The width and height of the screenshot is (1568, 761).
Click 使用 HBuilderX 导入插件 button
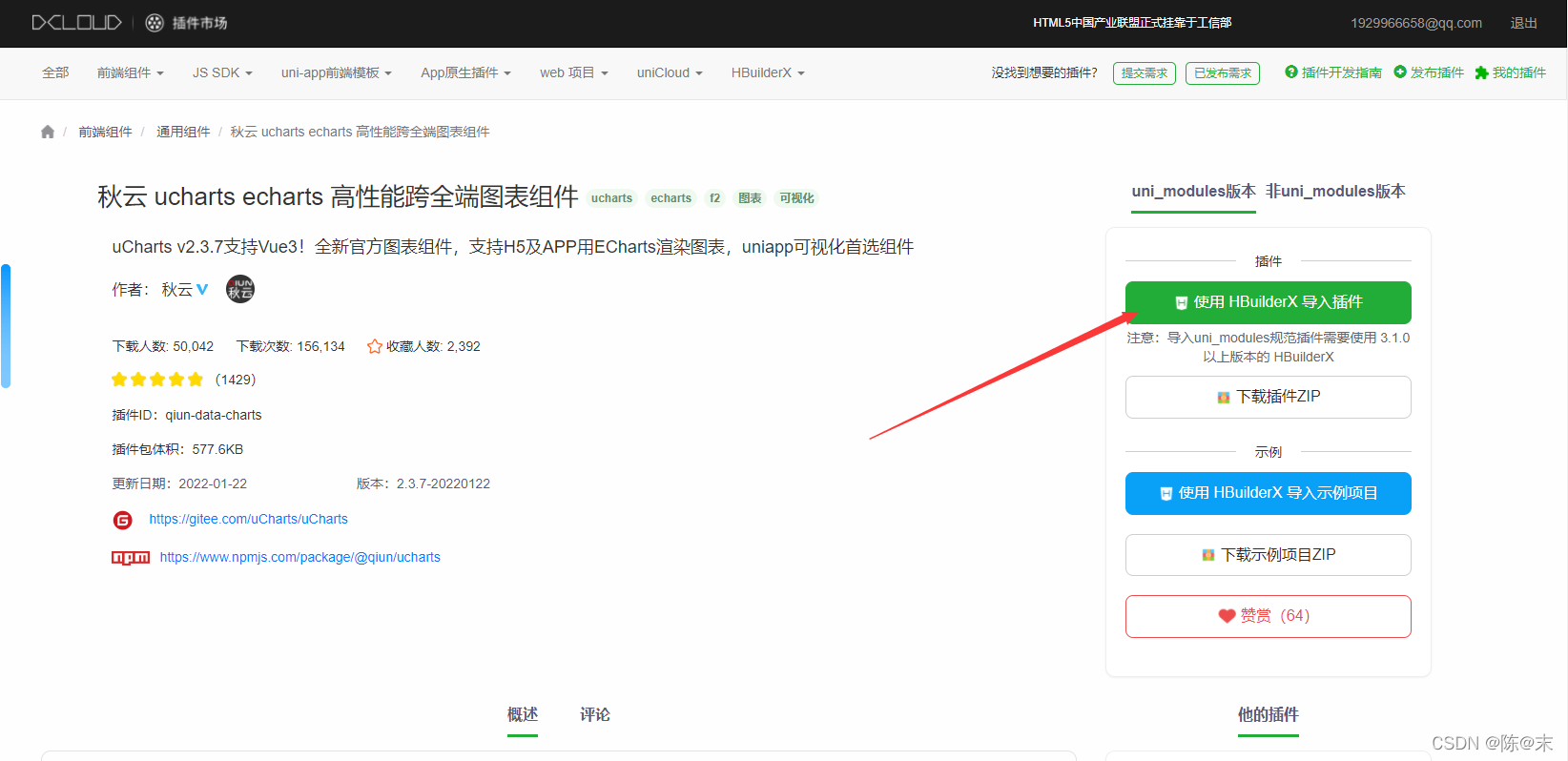[x=1269, y=302]
